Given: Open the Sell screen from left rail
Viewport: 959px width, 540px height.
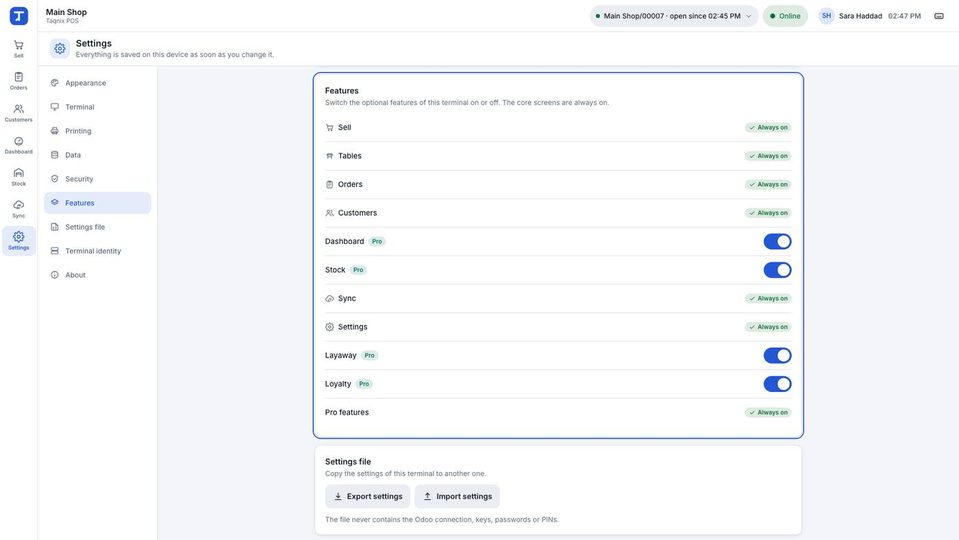Looking at the screenshot, I should click(19, 49).
